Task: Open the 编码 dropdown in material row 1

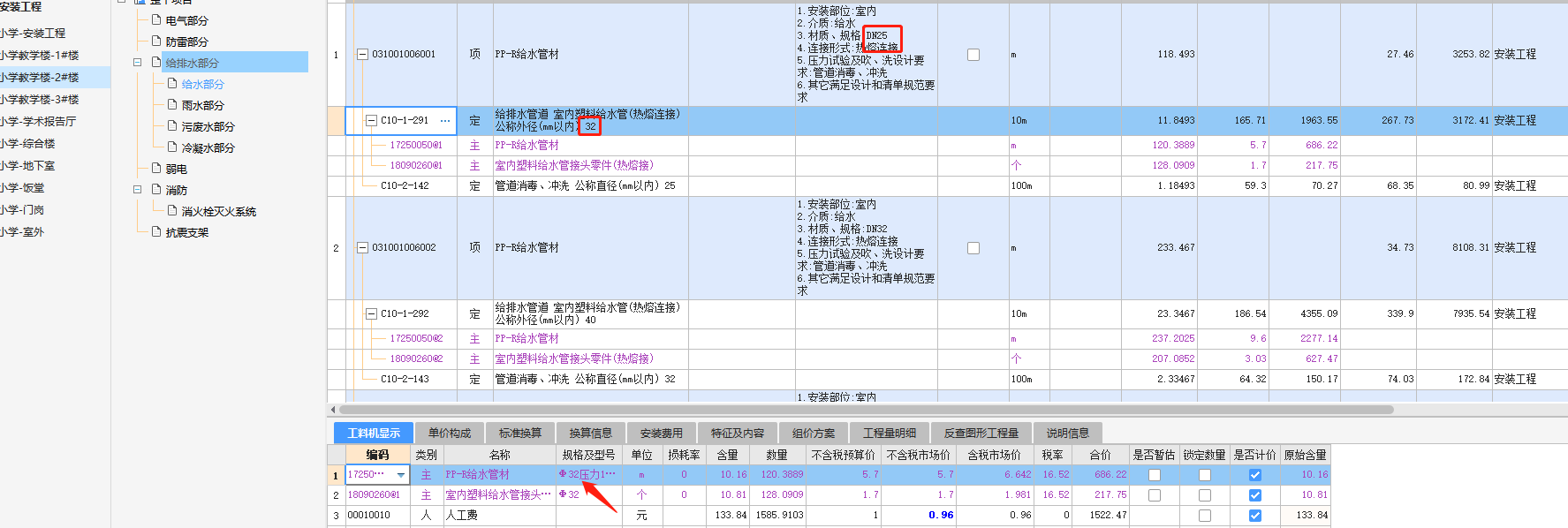Action: 401,475
